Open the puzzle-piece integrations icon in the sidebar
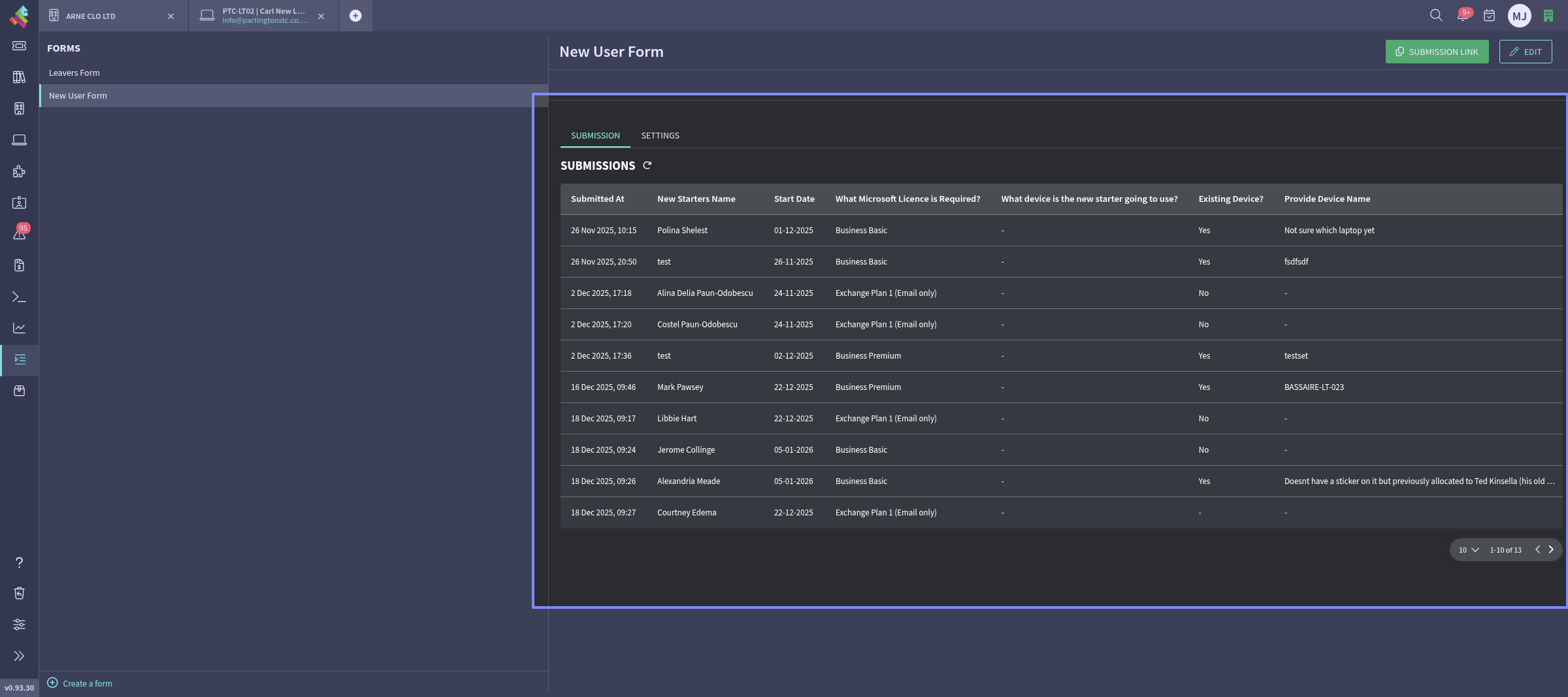The width and height of the screenshot is (1568, 697). point(19,171)
